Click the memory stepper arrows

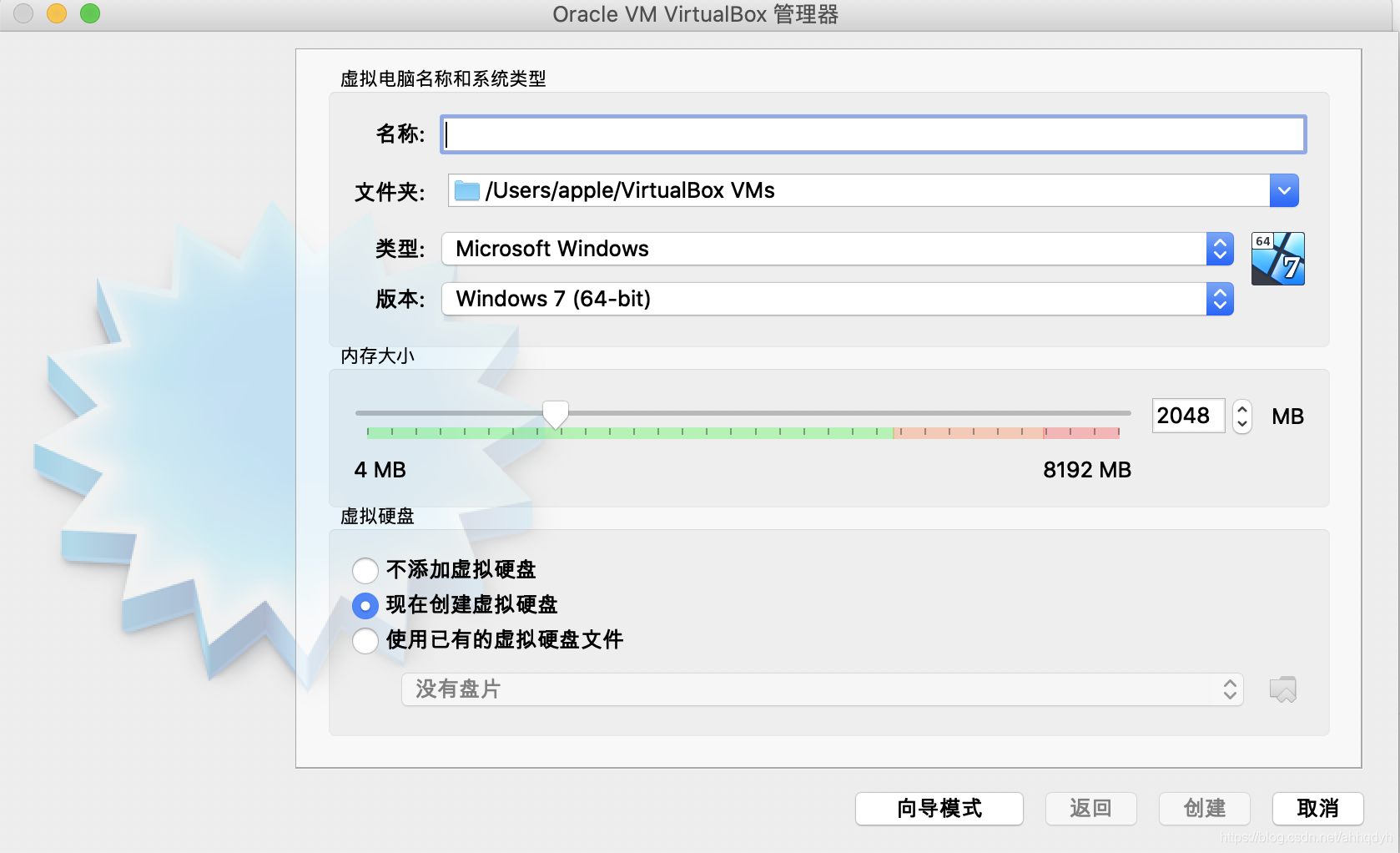1242,416
